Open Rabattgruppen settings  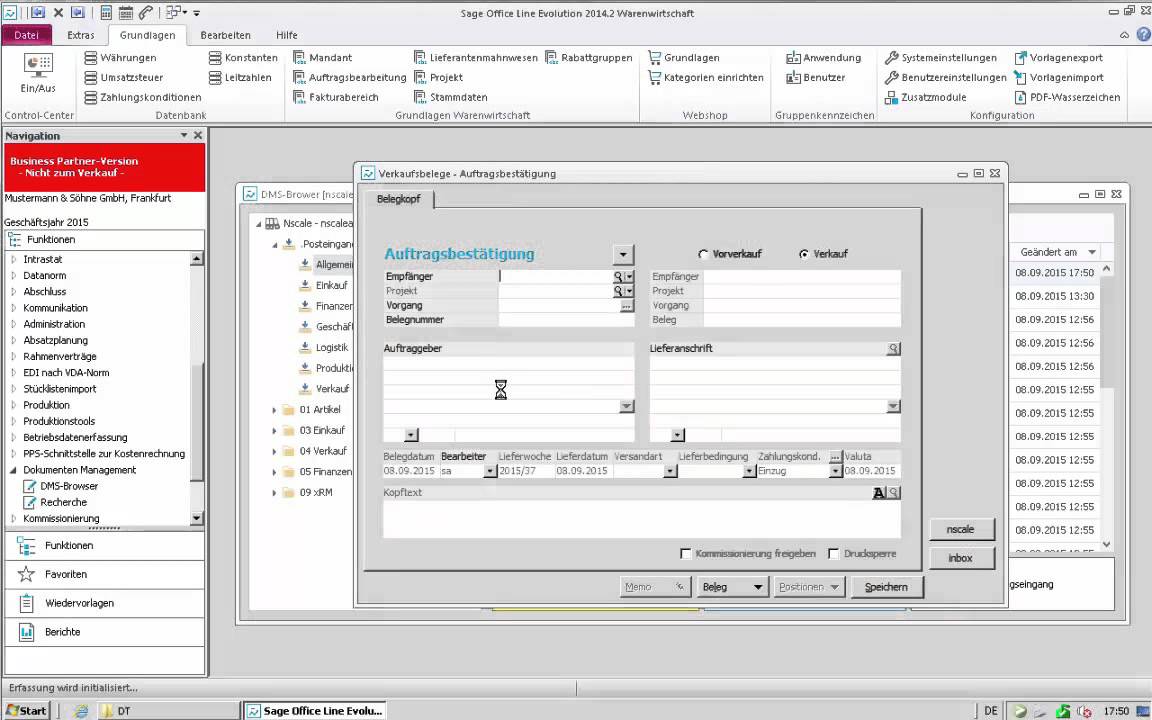pos(588,57)
